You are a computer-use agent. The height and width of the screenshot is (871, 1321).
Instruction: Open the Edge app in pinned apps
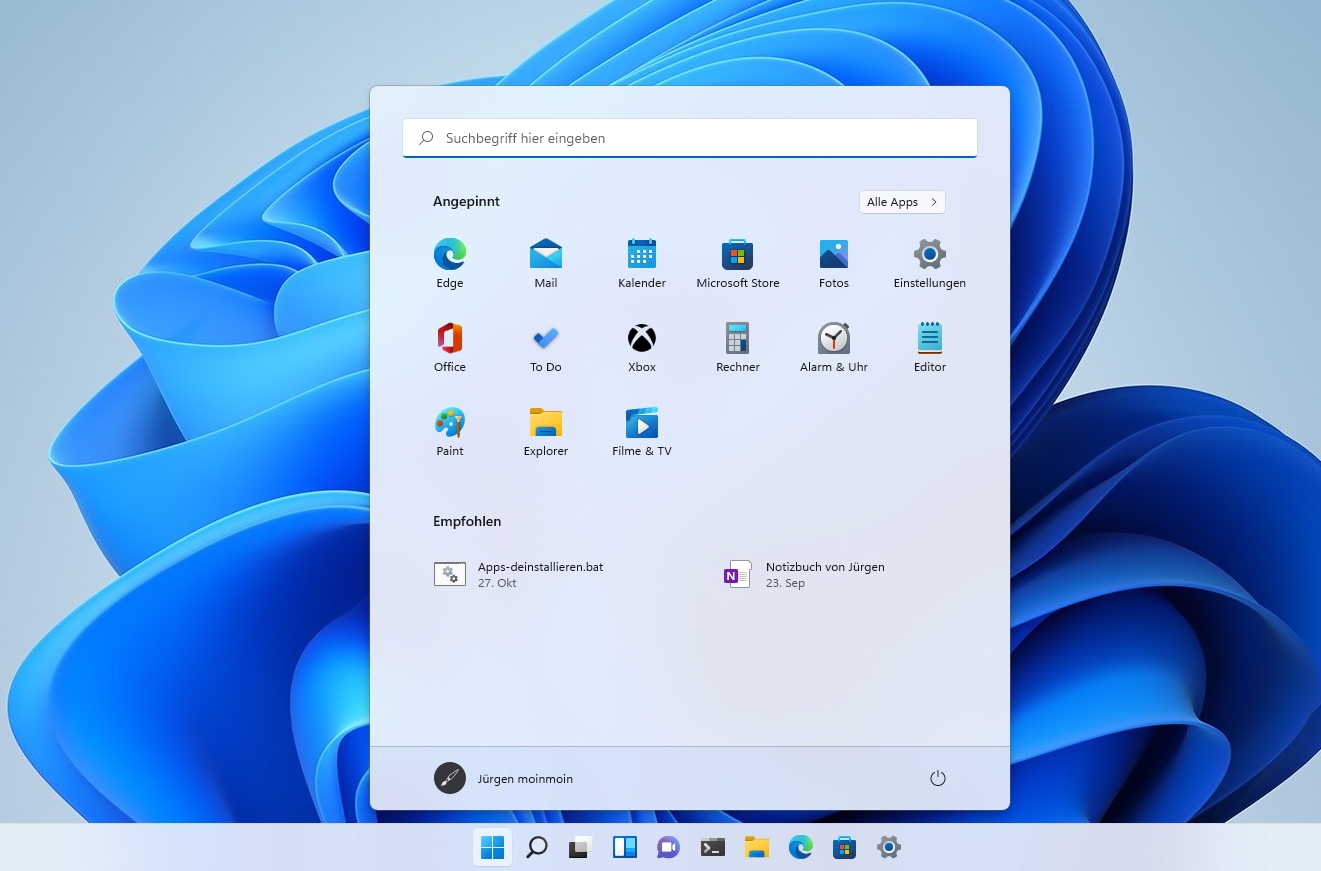(x=450, y=263)
